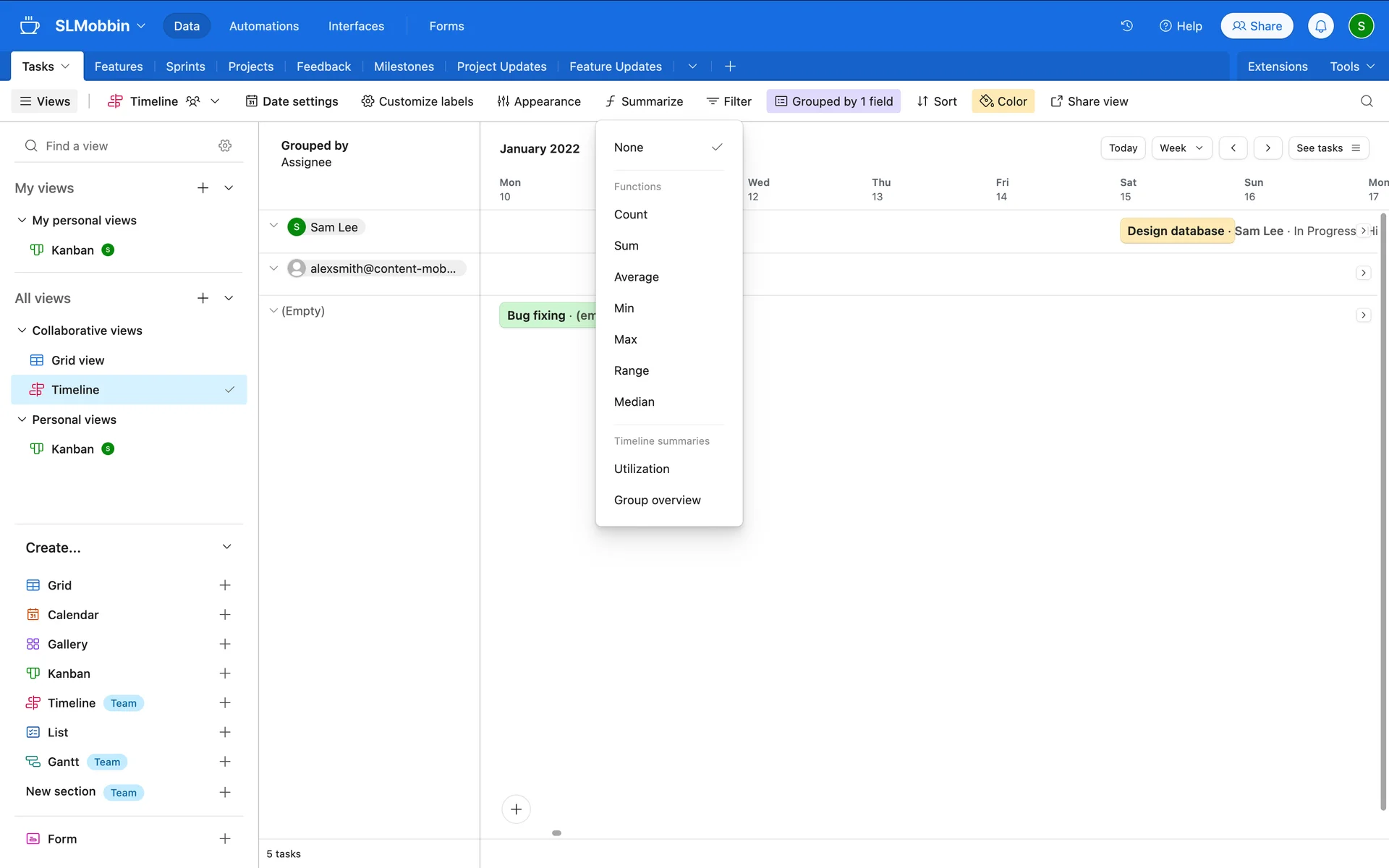Collapse the Sam Lee group

pos(273,226)
